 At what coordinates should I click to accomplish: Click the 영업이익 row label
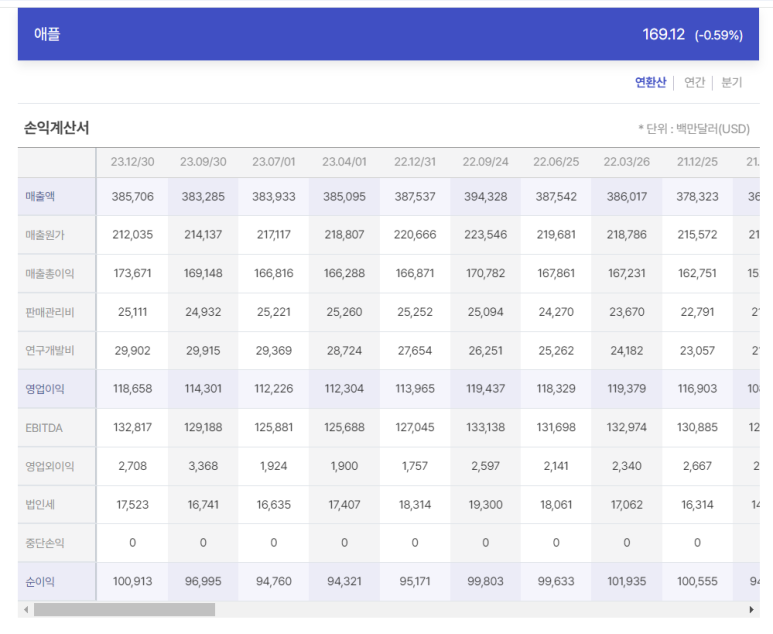(x=45, y=389)
